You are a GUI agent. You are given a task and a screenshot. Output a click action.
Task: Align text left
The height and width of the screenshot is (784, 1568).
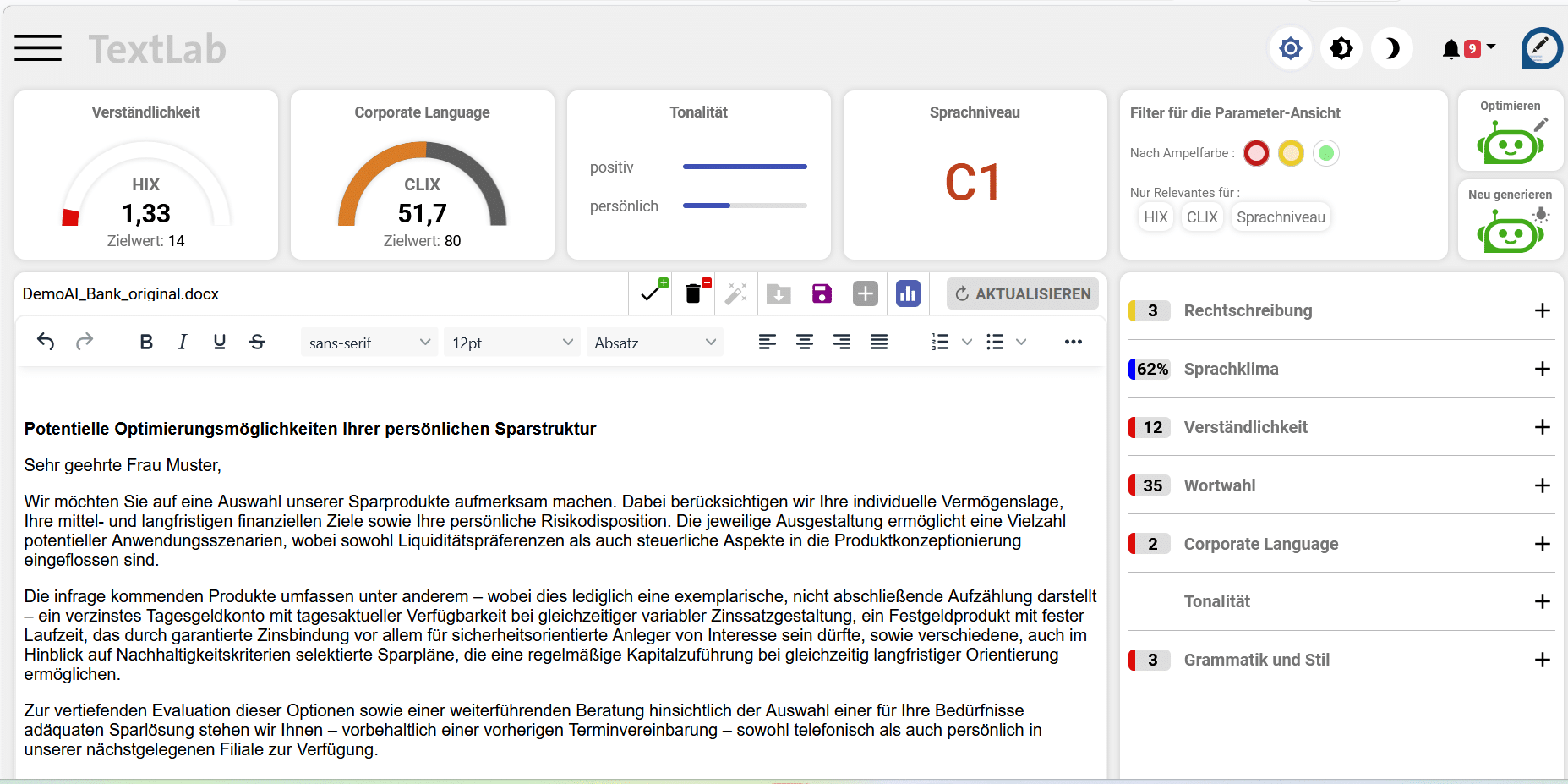point(768,342)
